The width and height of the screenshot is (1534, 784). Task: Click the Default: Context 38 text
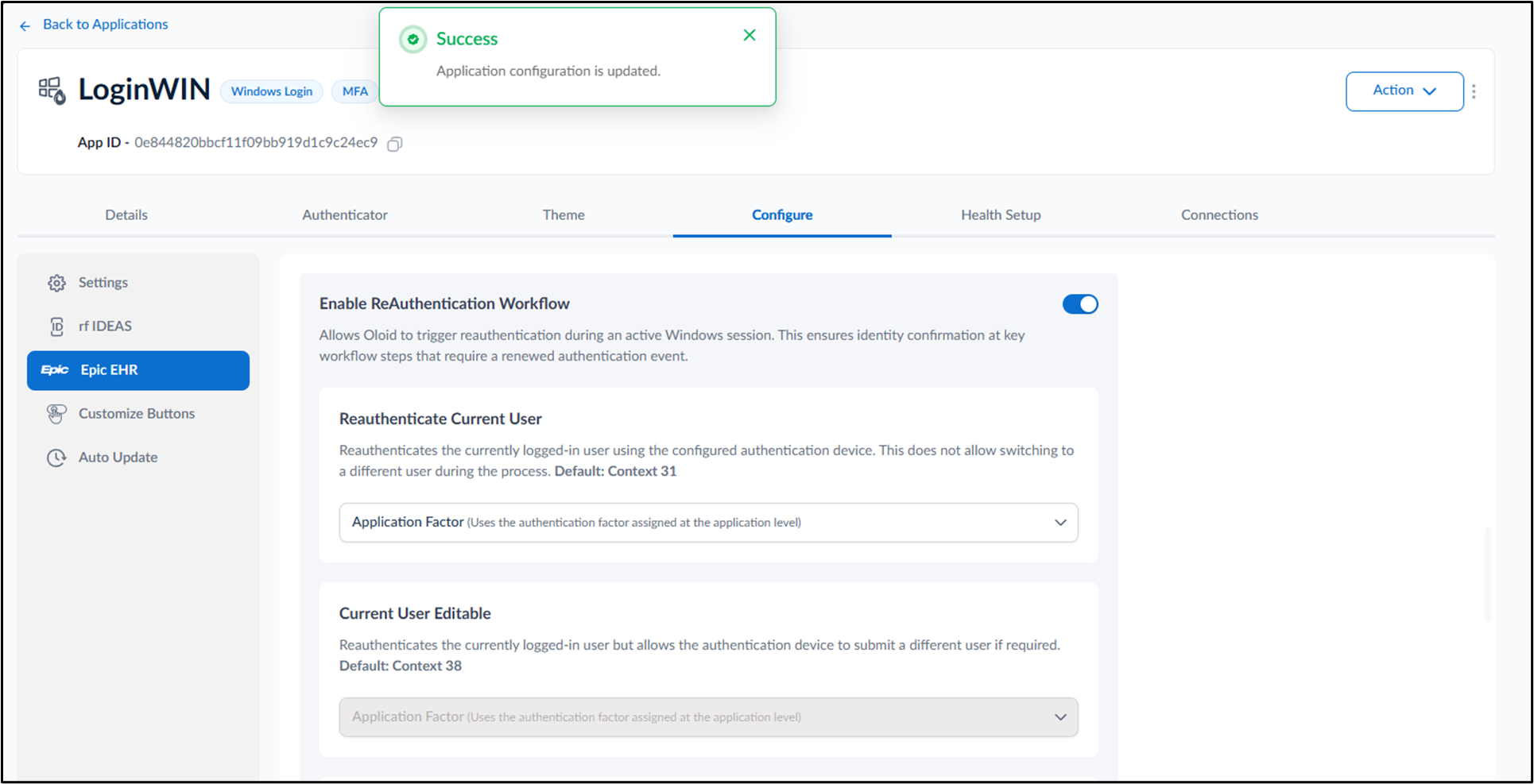click(x=401, y=666)
